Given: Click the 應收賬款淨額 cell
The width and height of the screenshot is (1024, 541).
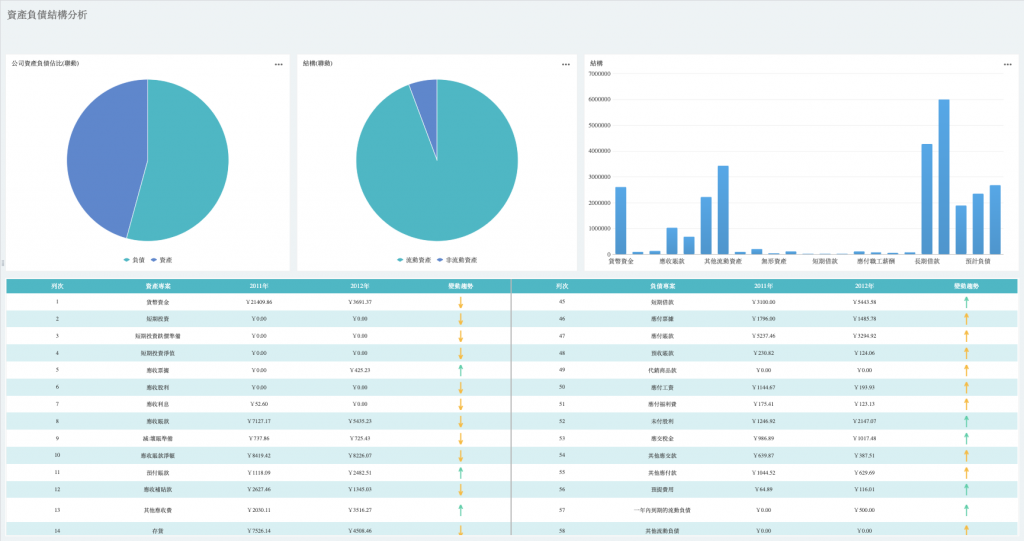Looking at the screenshot, I should coord(157,455).
